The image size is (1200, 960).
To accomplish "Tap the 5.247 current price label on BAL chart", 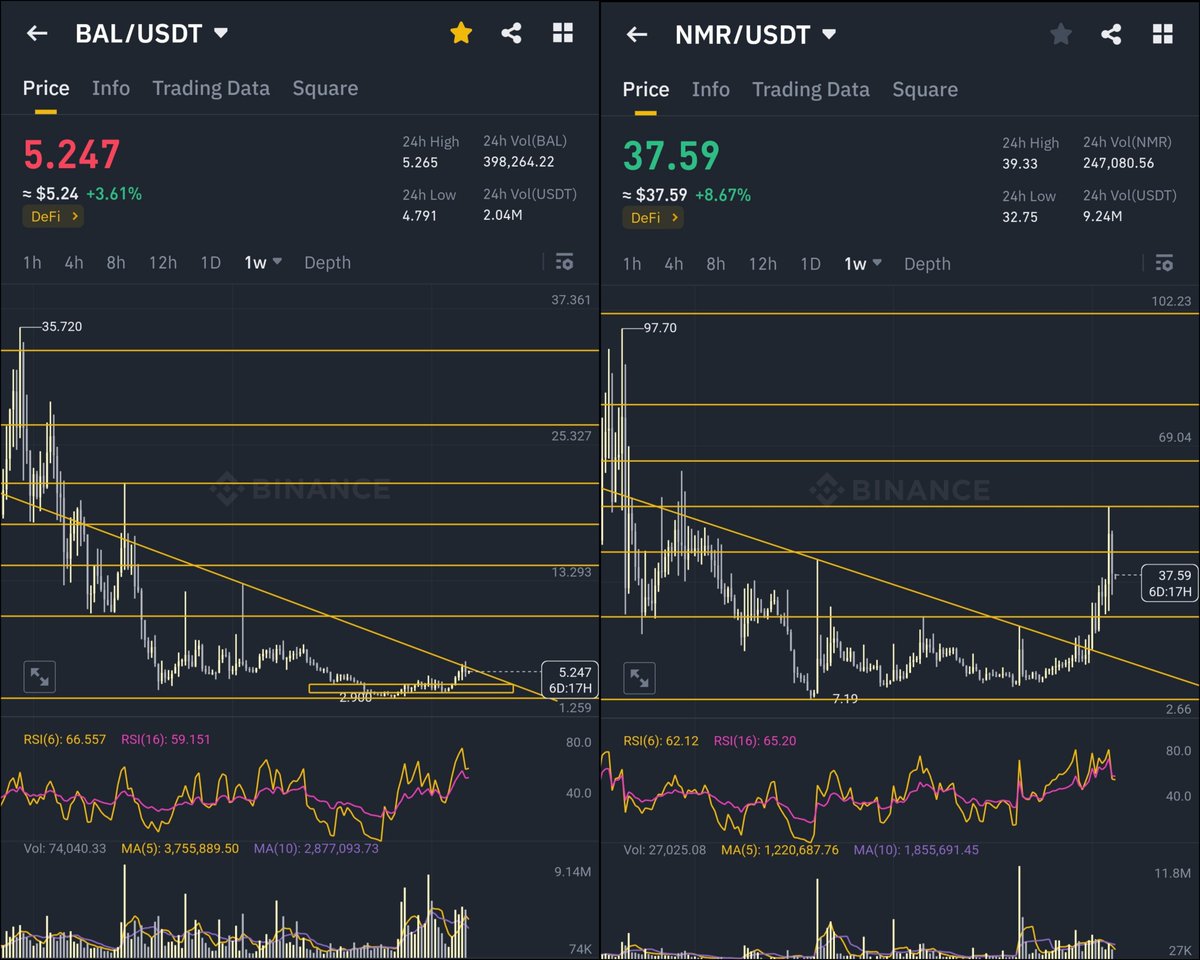I will (x=569, y=679).
